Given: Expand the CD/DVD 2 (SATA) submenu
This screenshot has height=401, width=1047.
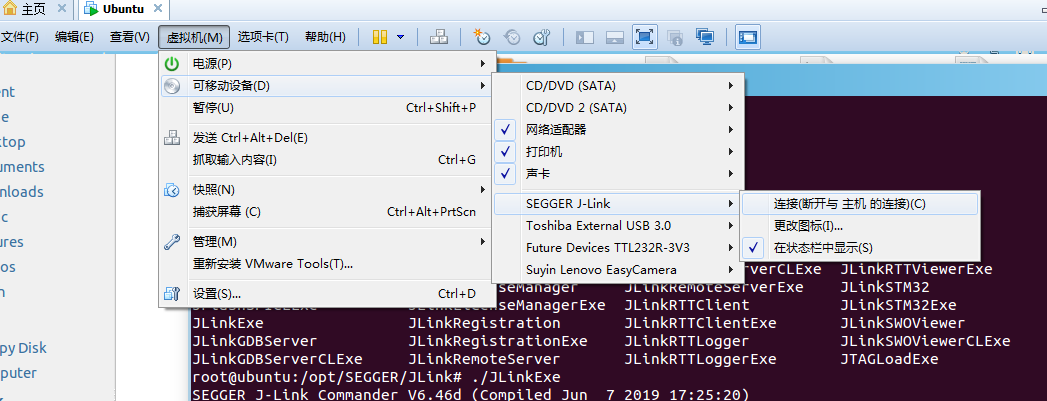Looking at the screenshot, I should pyautogui.click(x=618, y=107).
